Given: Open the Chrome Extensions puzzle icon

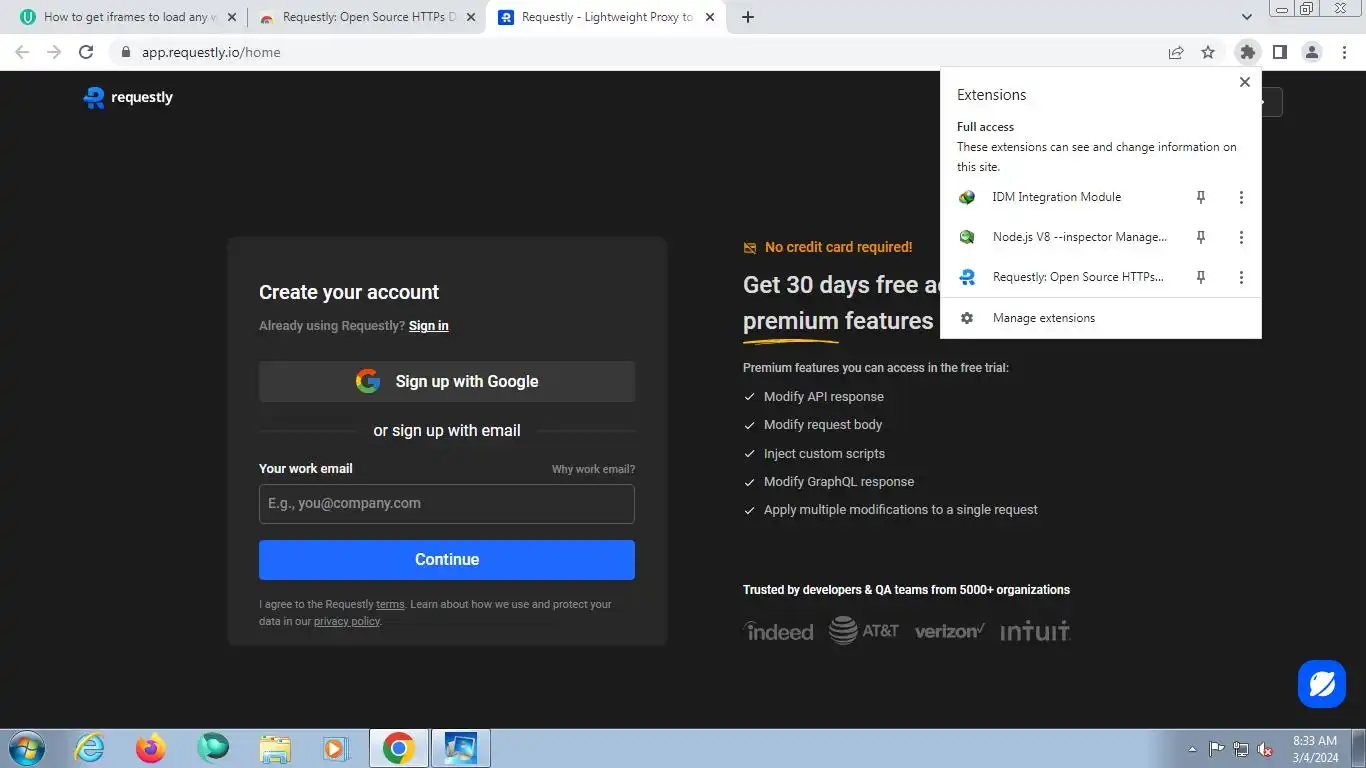Looking at the screenshot, I should 1247,52.
